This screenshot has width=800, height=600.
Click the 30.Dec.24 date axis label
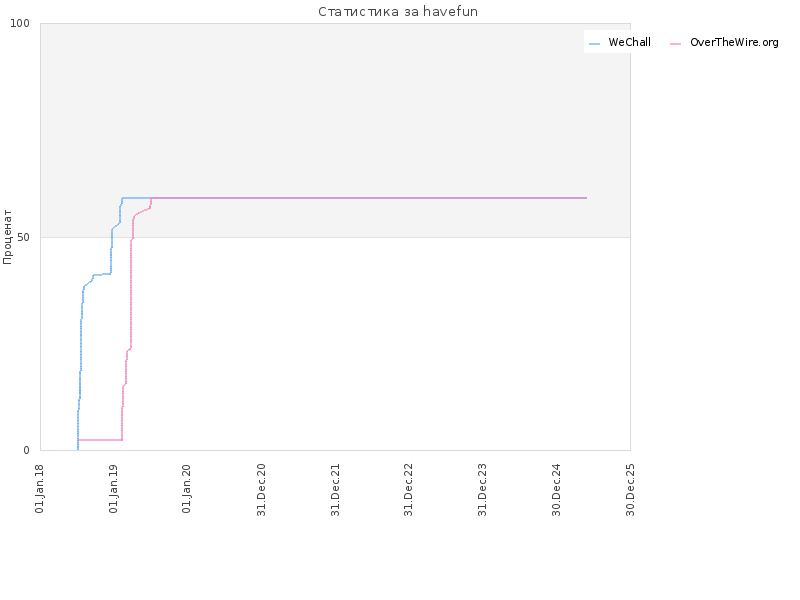click(556, 490)
